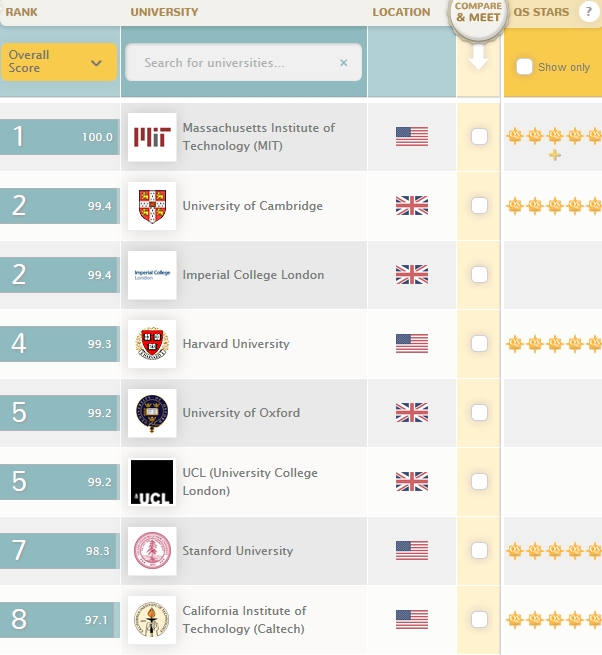This screenshot has height=655, width=602.
Task: Enable the Show only QS Stars checkbox
Action: (524, 67)
